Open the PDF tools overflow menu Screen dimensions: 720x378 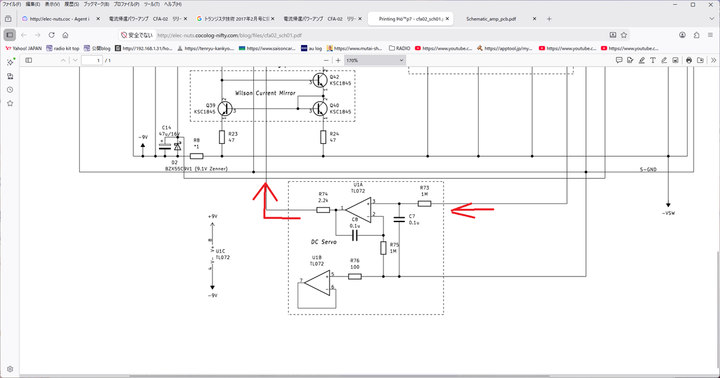[713, 60]
